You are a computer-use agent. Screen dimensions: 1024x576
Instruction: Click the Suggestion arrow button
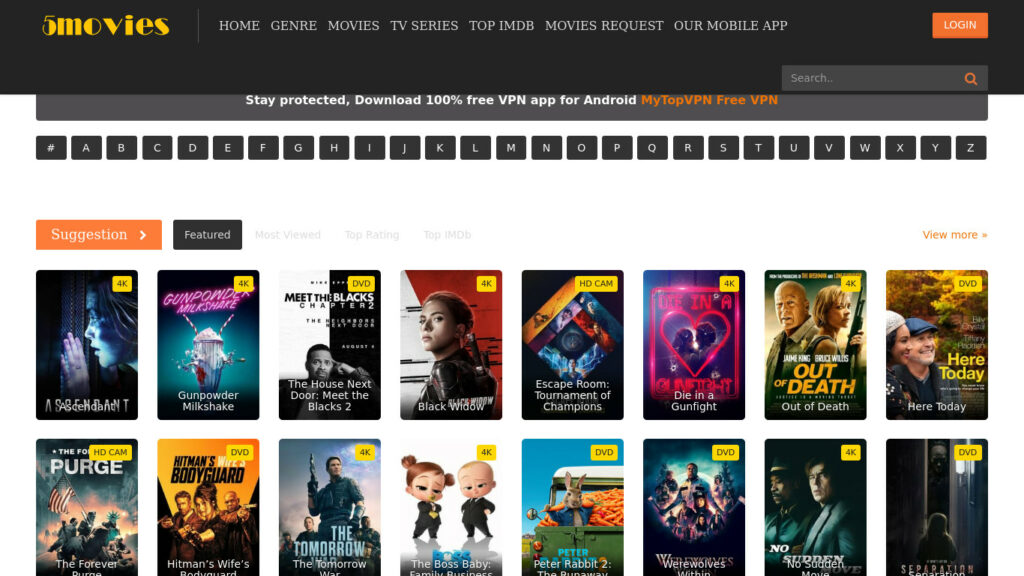pos(99,234)
